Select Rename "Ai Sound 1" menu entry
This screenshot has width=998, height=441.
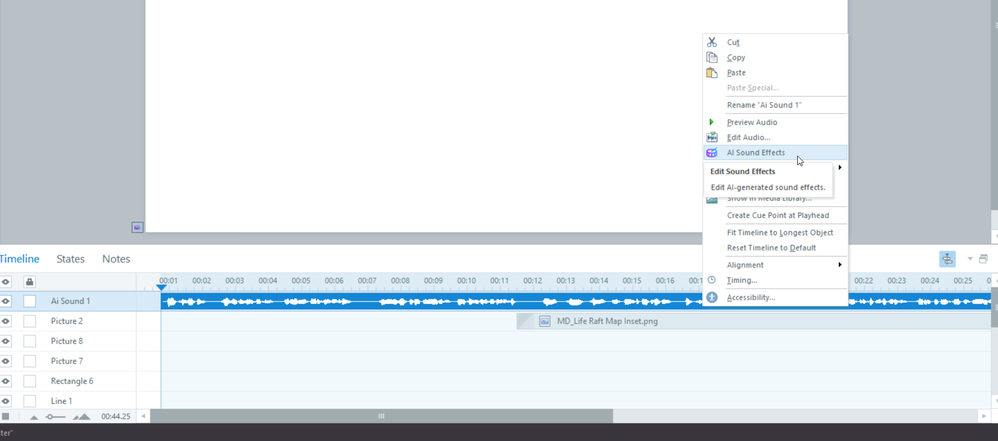[x=775, y=105]
